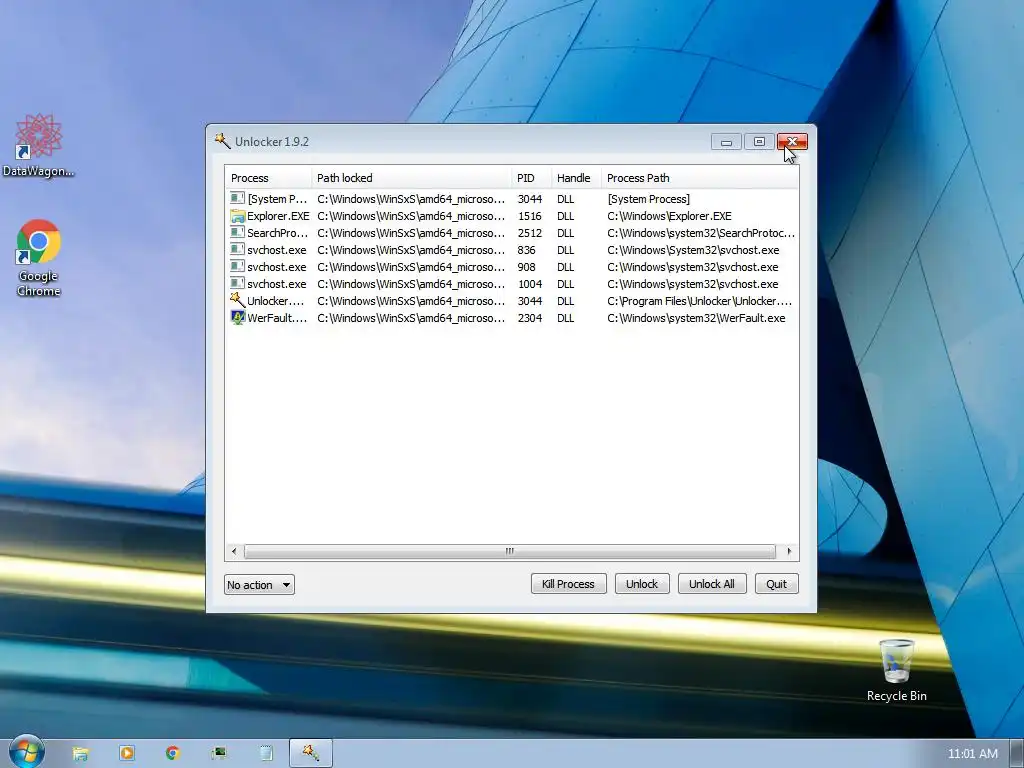Select the SearchPro... process icon

coord(238,232)
